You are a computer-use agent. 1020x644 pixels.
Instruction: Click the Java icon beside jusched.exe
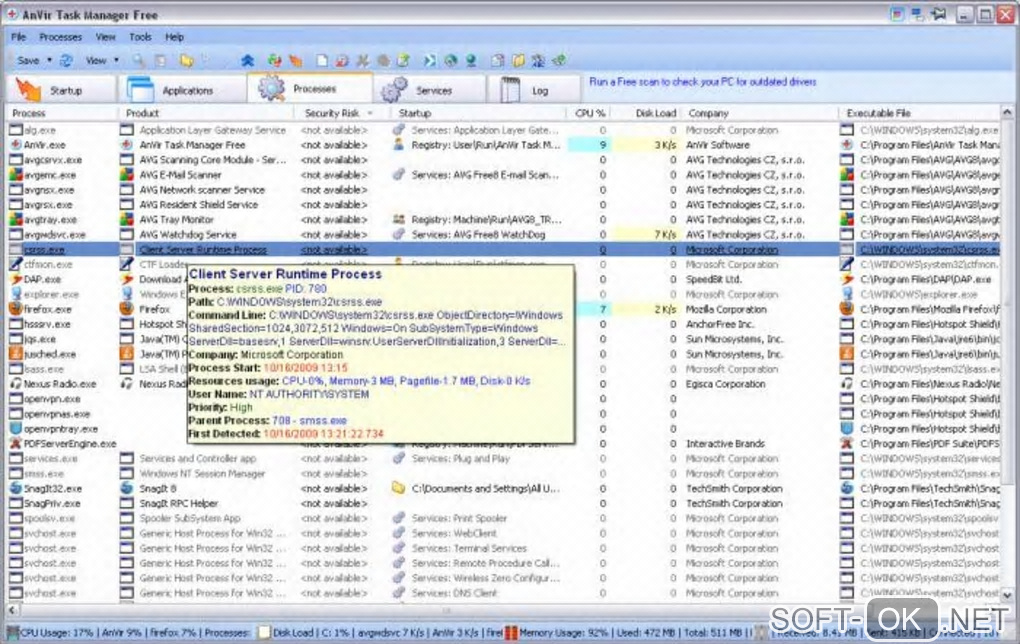16,354
